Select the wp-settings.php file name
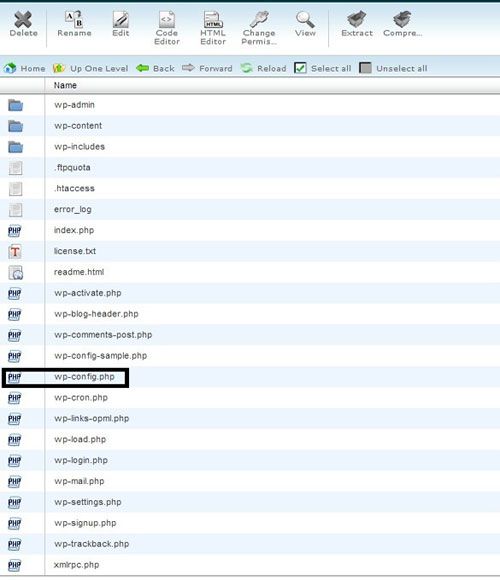The image size is (500, 580). click(88, 502)
